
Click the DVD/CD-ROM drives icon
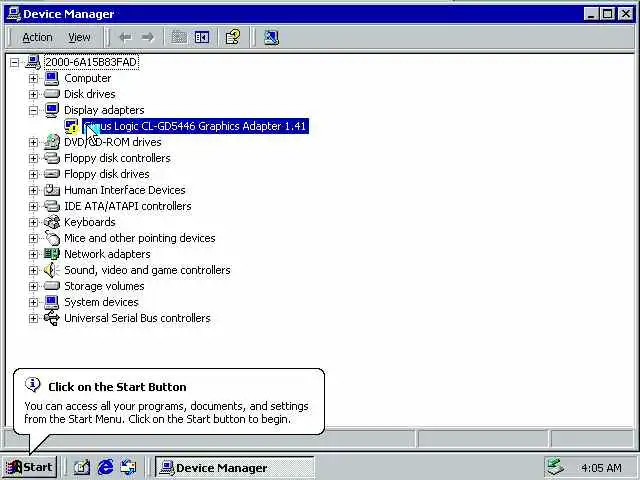click(x=52, y=142)
